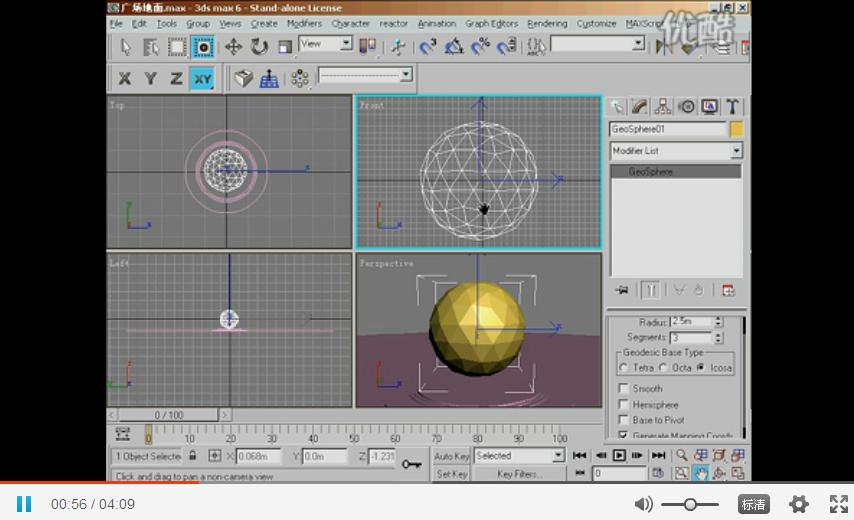Enable the Hemisphere checkbox
854x520 pixels.
click(624, 405)
